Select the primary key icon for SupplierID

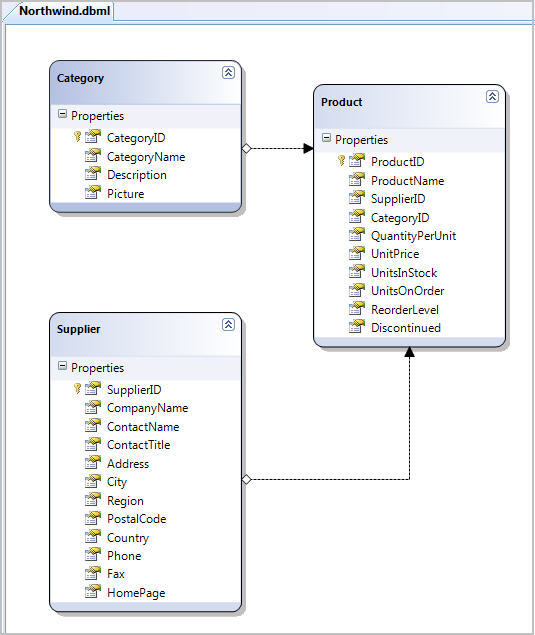(77, 389)
